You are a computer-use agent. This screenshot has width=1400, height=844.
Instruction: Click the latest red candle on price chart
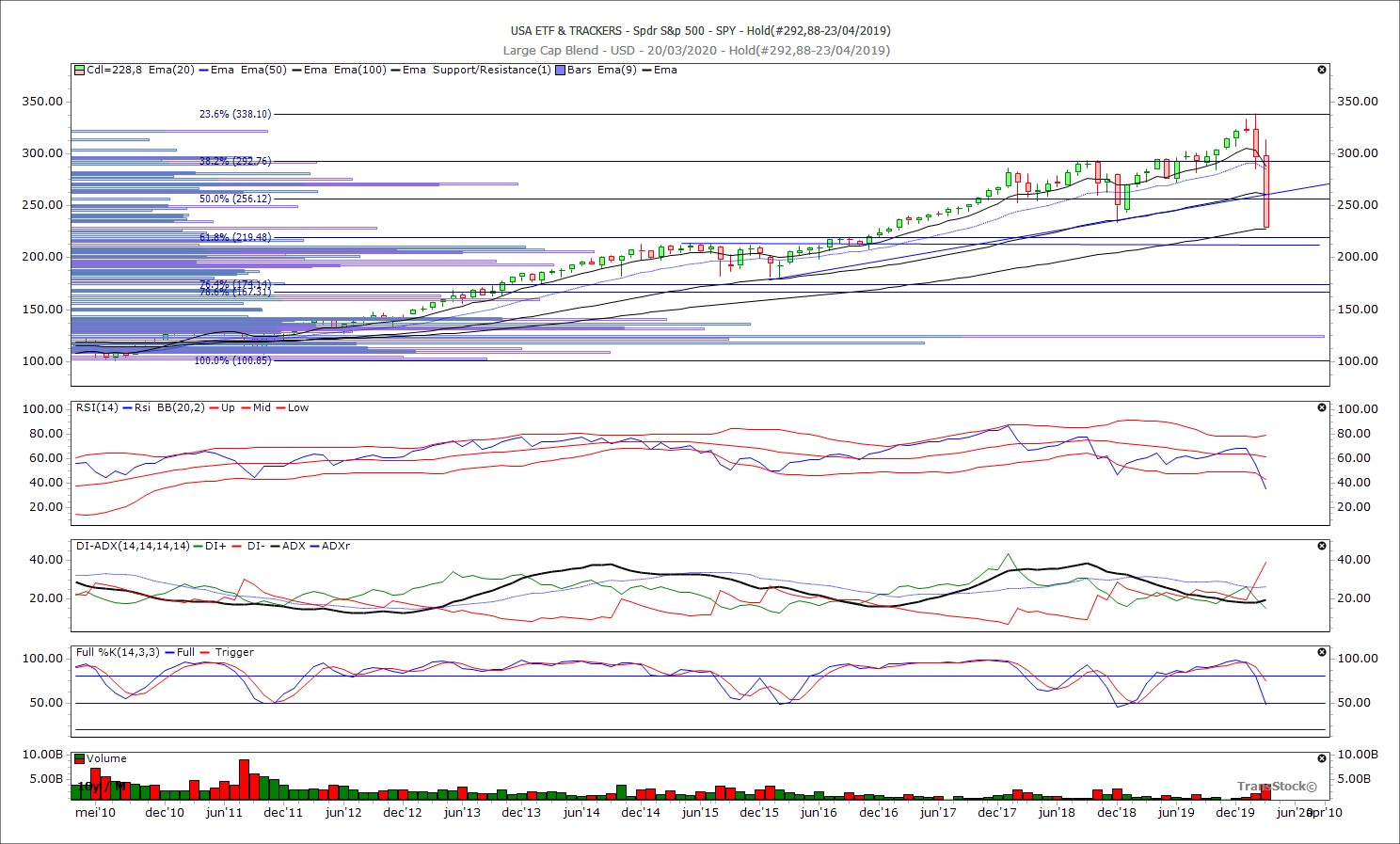1266,192
